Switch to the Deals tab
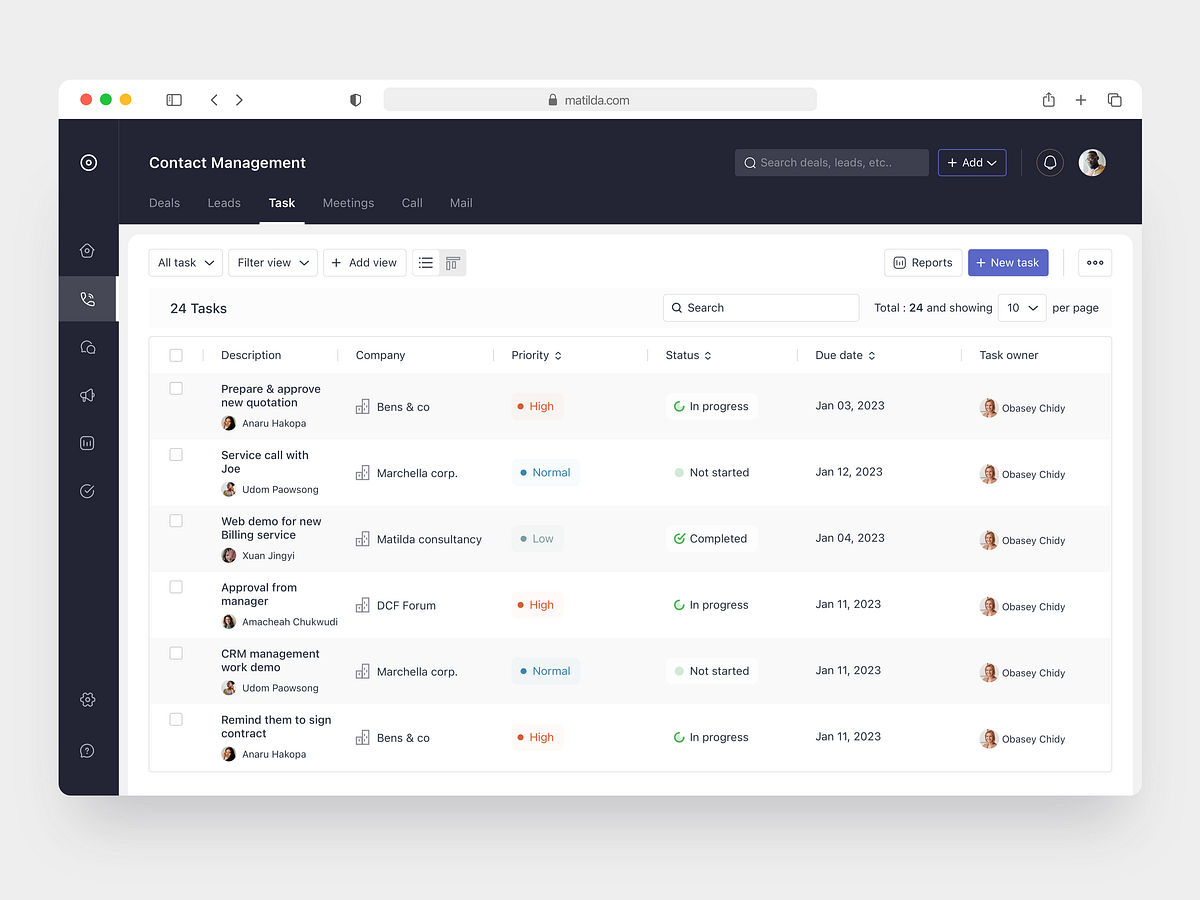Viewport: 1200px width, 900px height. coord(164,203)
